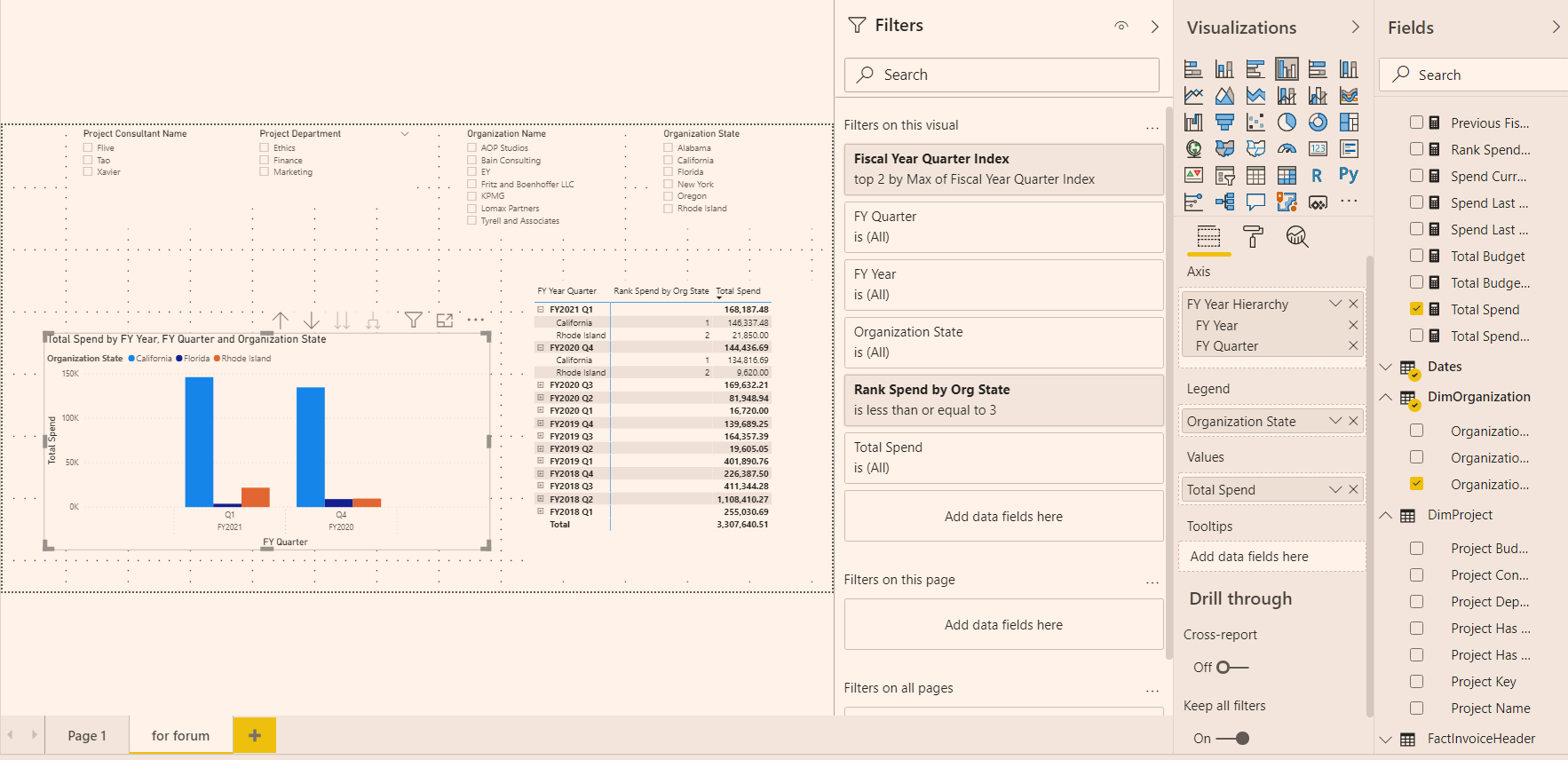Screen dimensions: 1568x760
Task: Open the Rank Spend by Org State filter card
Action: pos(1003,400)
